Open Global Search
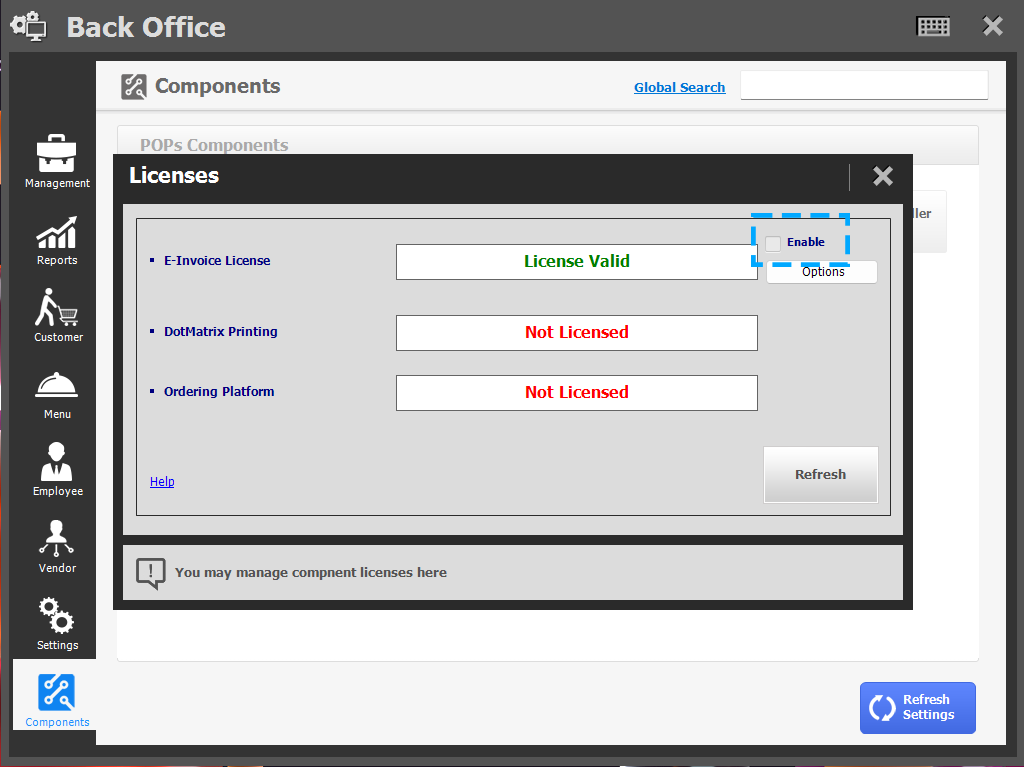The image size is (1024, 767). 679,87
